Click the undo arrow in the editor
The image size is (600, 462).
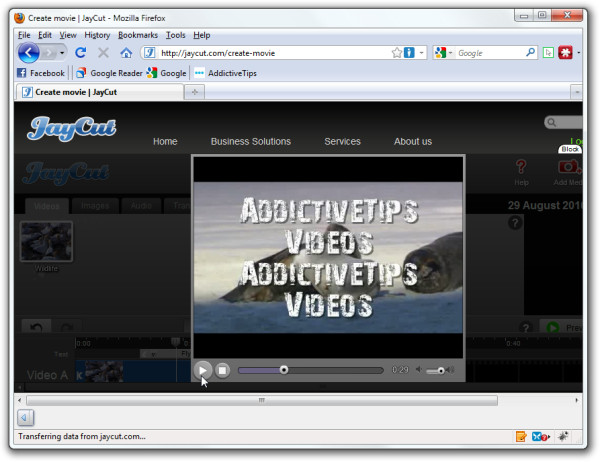[x=36, y=328]
